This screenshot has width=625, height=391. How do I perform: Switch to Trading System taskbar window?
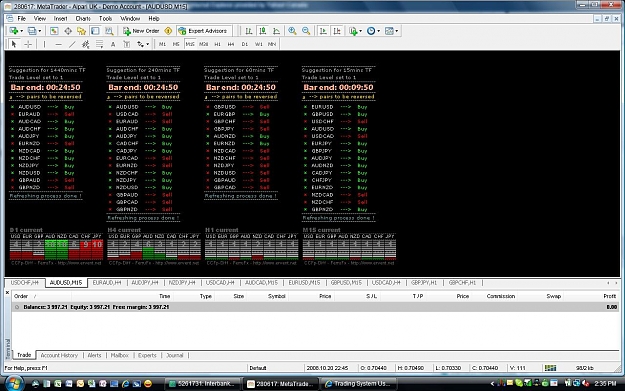coord(359,384)
